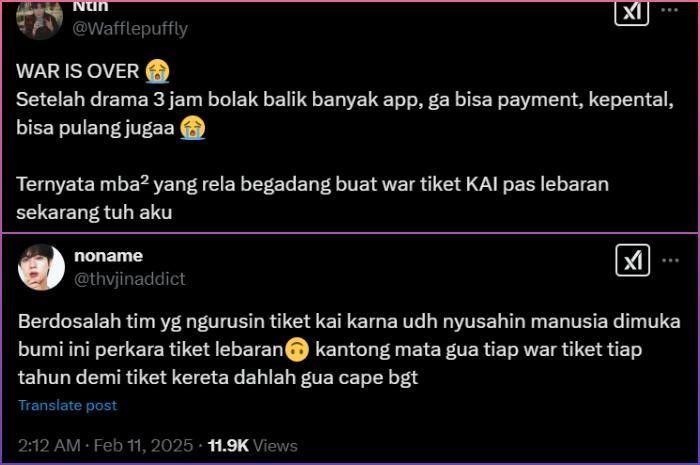Screen dimensions: 700x465
Task: Click the display name 'Ntin'
Action: click(91, 7)
